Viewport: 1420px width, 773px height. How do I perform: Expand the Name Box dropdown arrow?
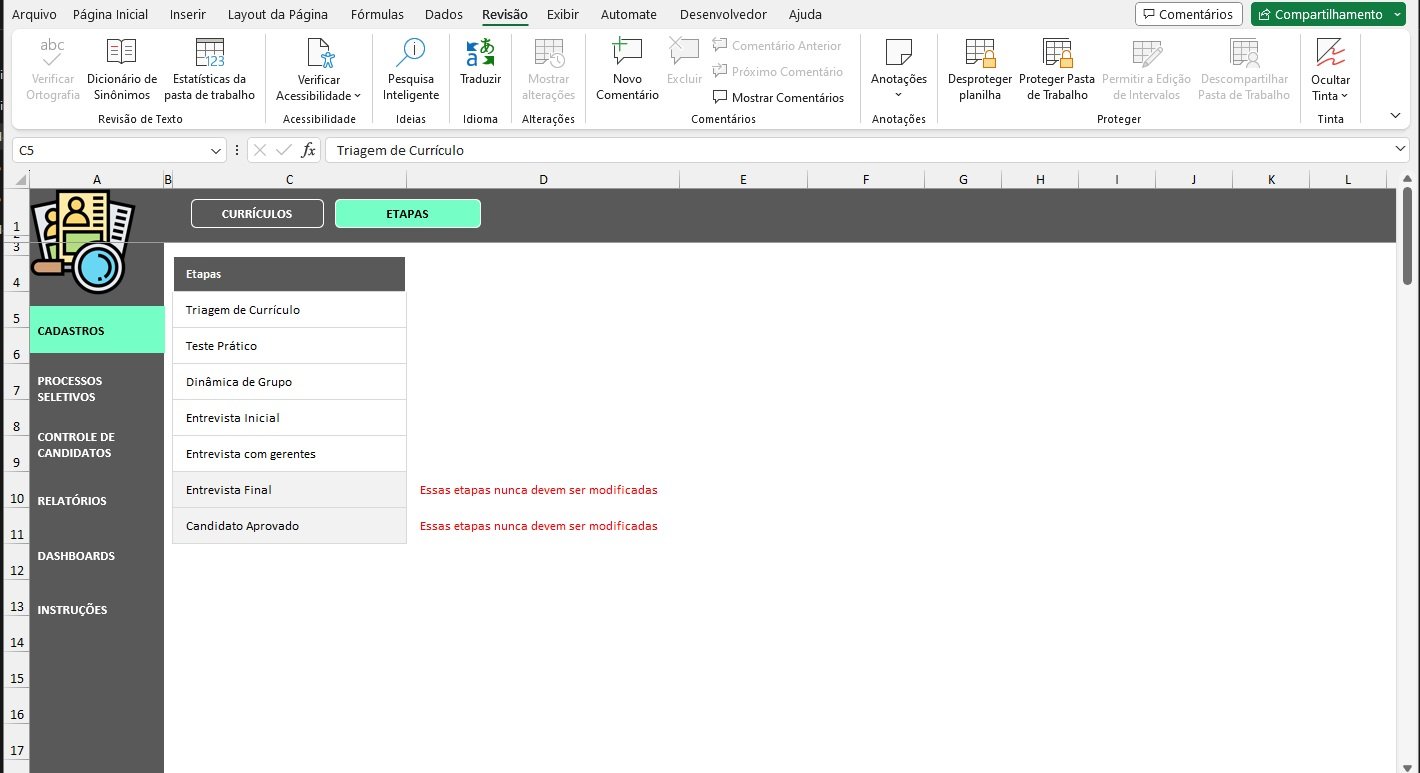click(x=217, y=150)
